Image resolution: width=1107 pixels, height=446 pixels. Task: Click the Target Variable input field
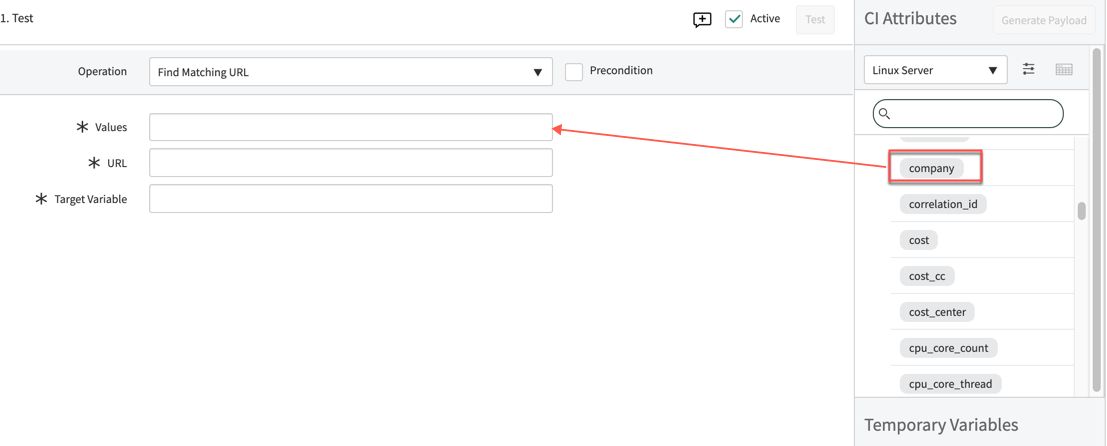click(x=351, y=198)
